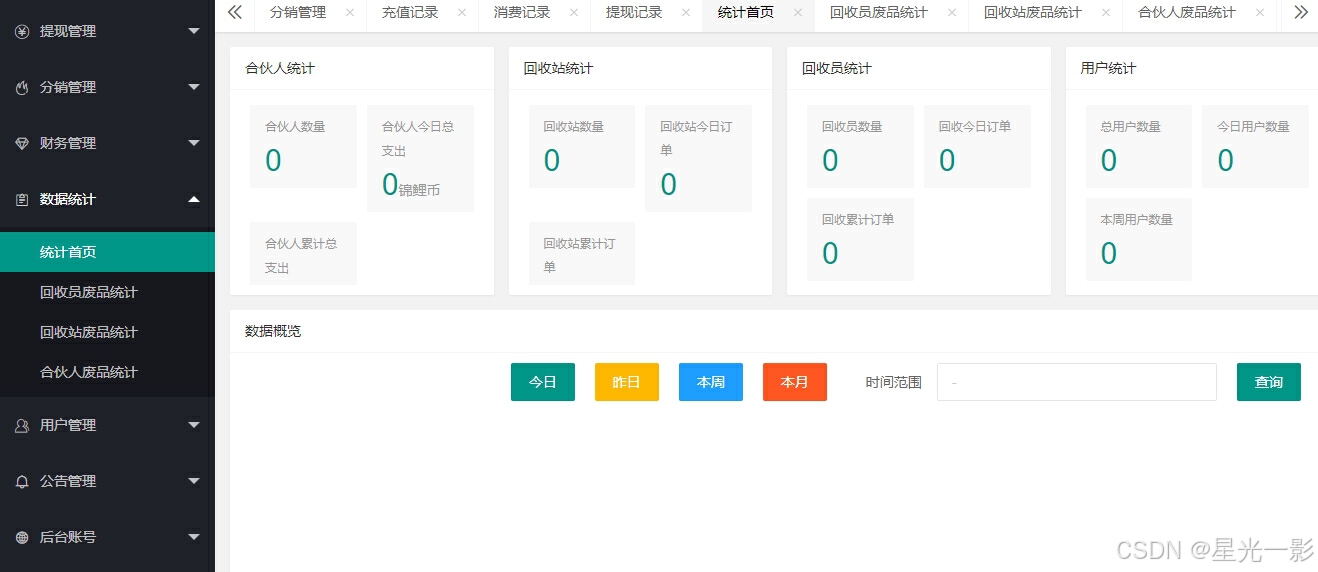
Task: Click the 回收今日订单 stat card
Action: click(977, 146)
